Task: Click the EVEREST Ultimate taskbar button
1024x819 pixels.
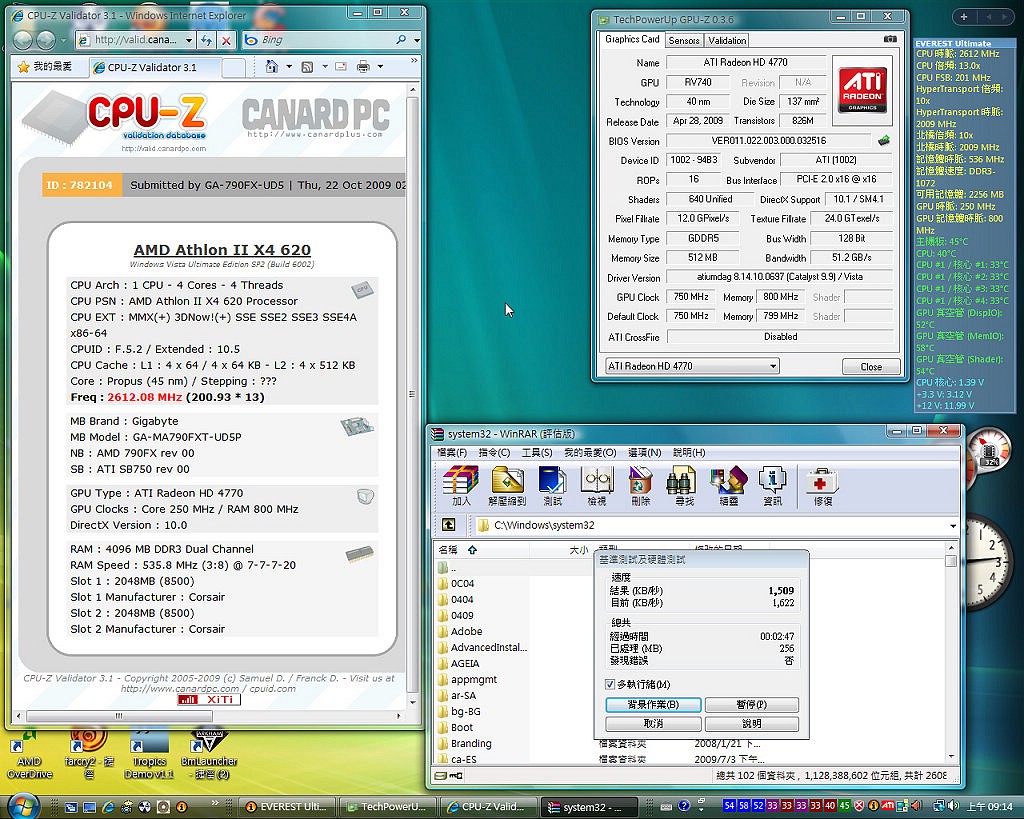Action: pos(287,807)
